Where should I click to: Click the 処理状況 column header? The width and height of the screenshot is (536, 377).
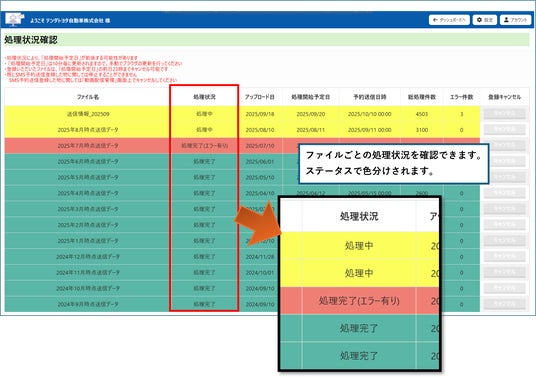pyautogui.click(x=204, y=97)
